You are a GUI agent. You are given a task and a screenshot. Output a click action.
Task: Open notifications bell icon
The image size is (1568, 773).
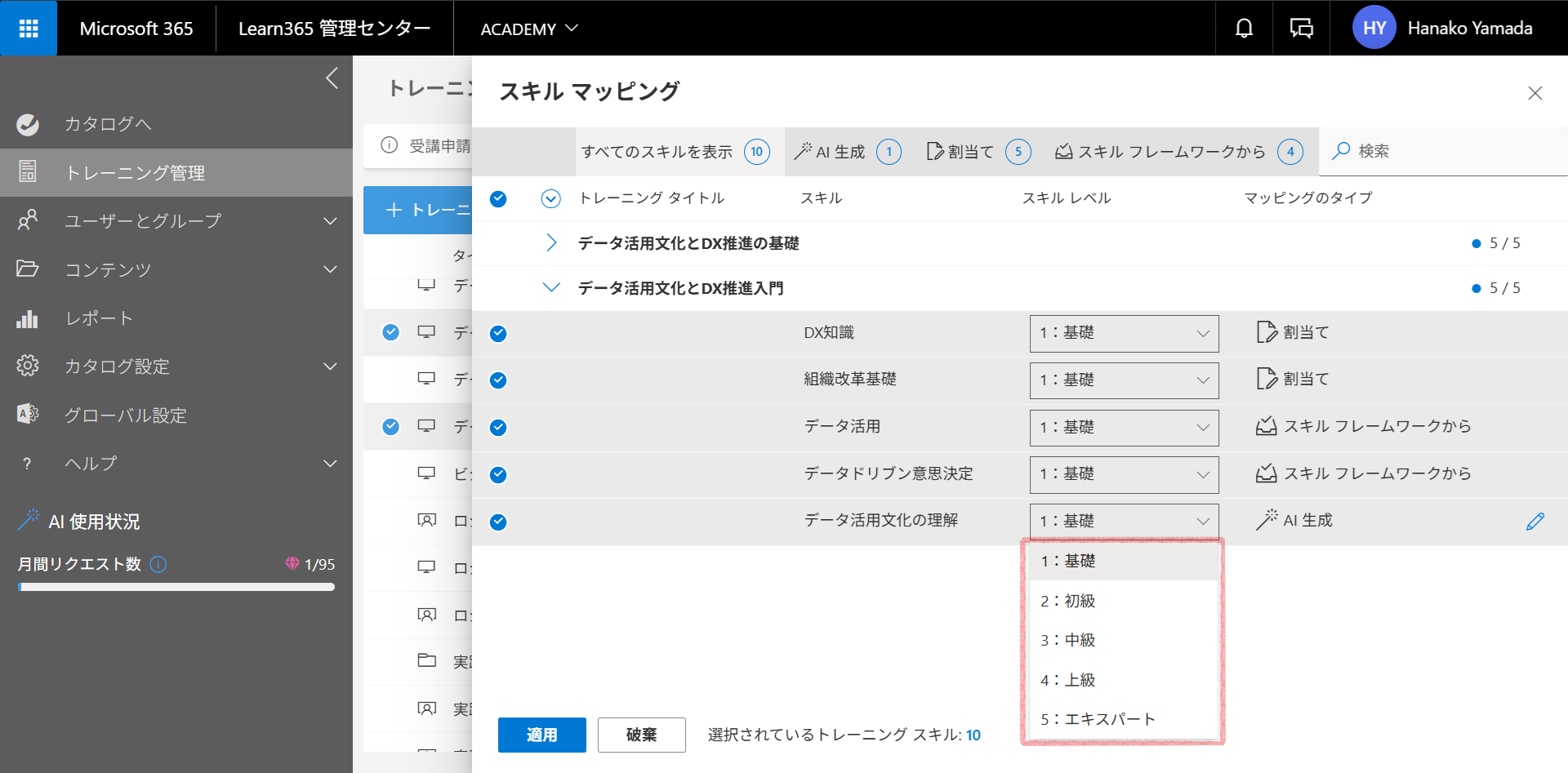coord(1244,29)
